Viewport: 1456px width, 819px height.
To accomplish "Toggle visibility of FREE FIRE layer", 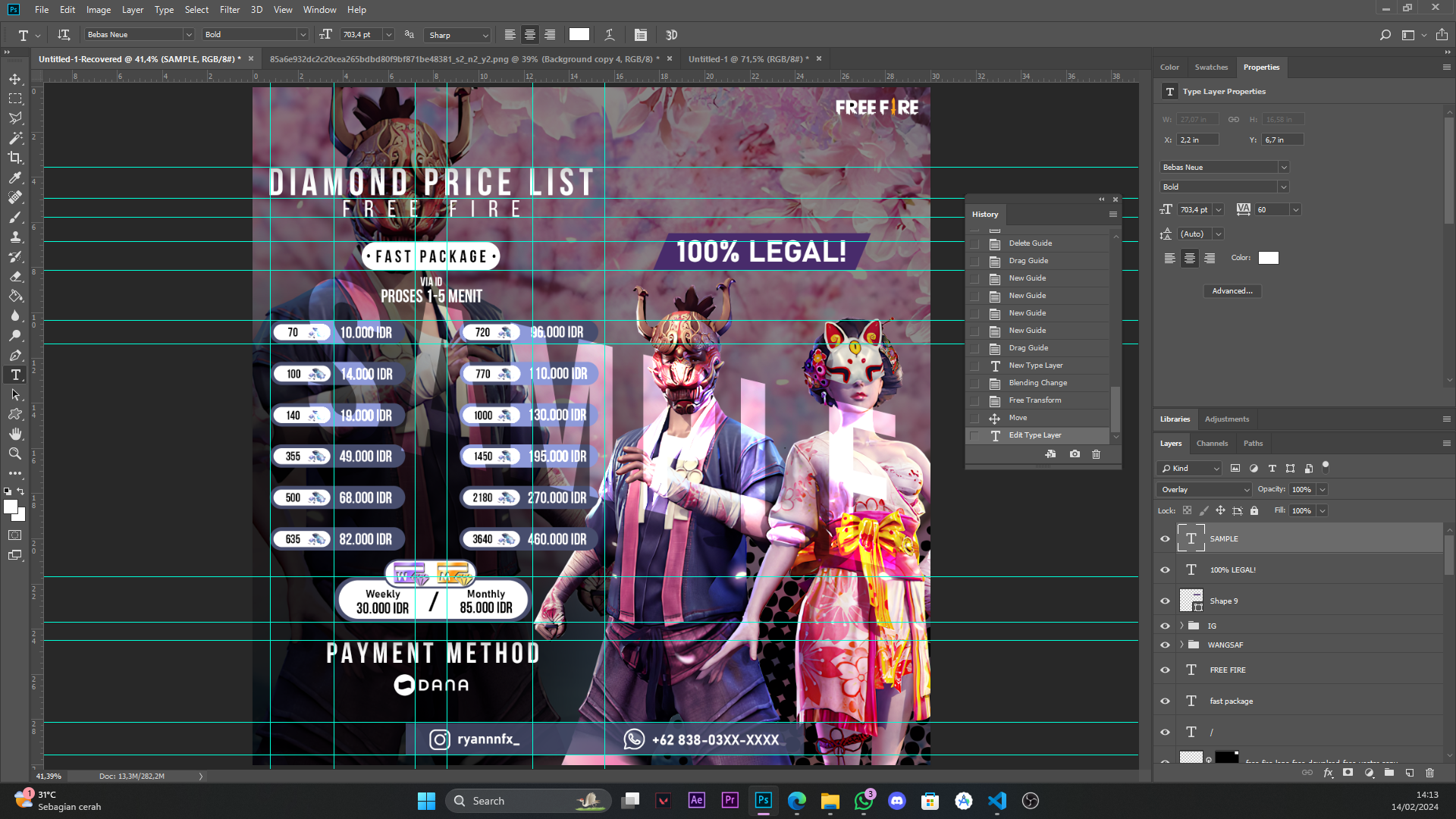I will [1166, 670].
